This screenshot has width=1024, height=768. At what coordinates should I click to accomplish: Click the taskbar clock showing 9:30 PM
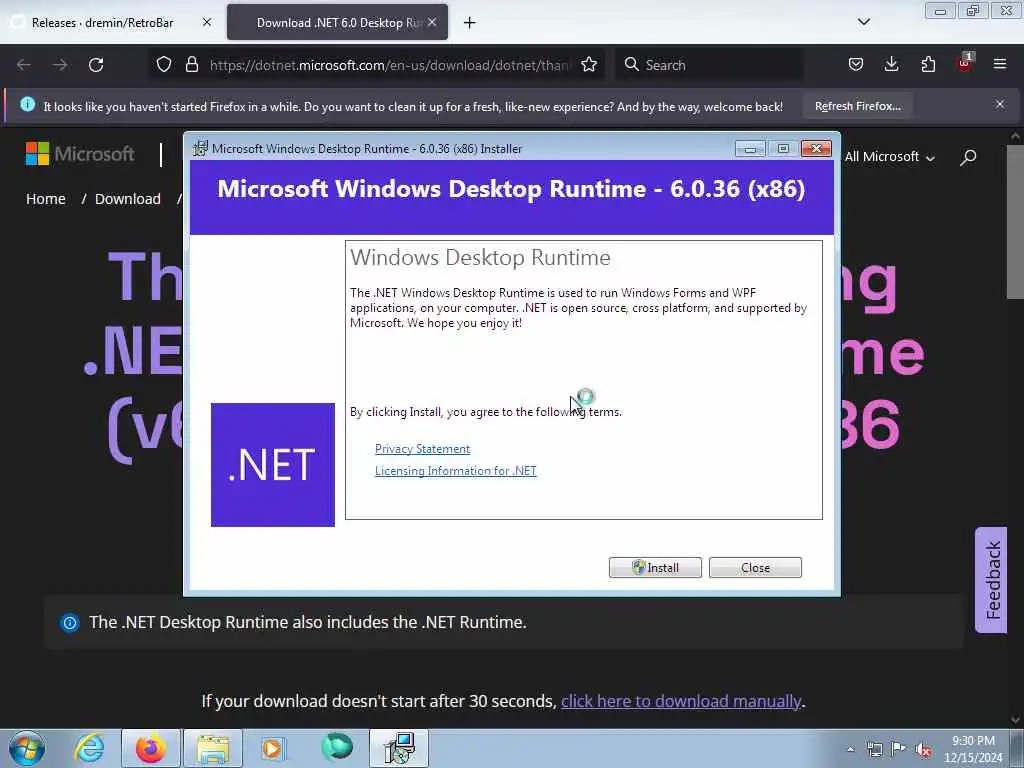pos(973,749)
